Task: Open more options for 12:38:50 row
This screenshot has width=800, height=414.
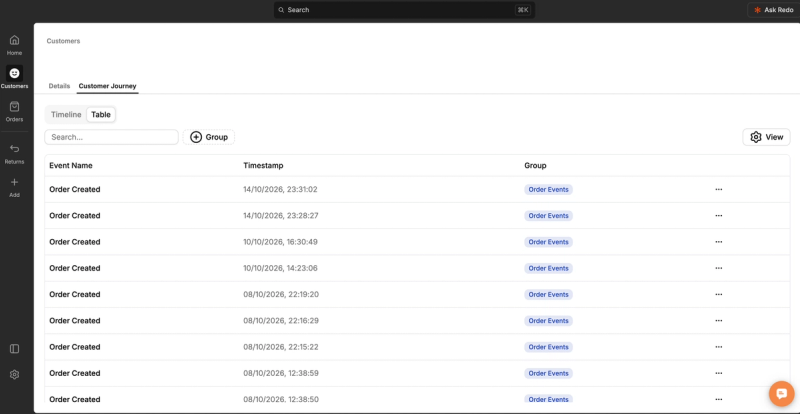Action: coord(718,399)
